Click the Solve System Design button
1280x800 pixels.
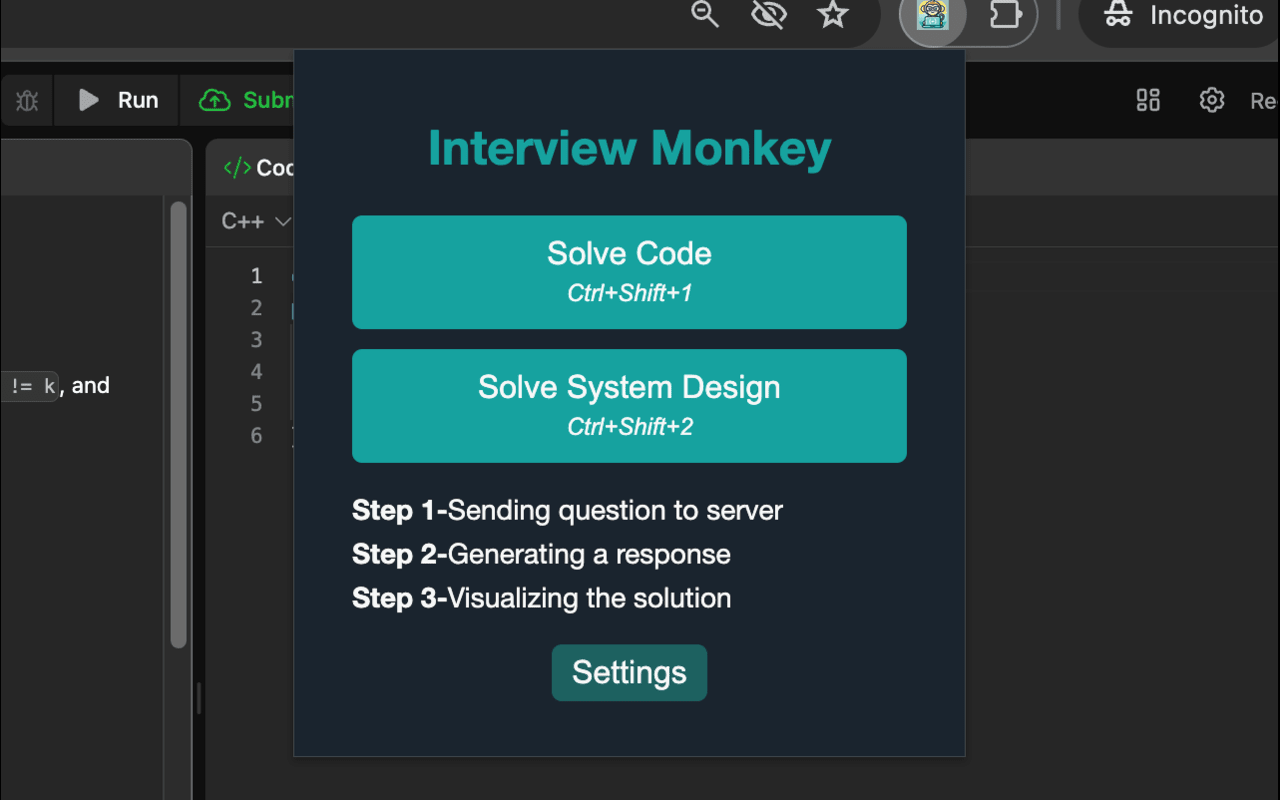(x=629, y=405)
